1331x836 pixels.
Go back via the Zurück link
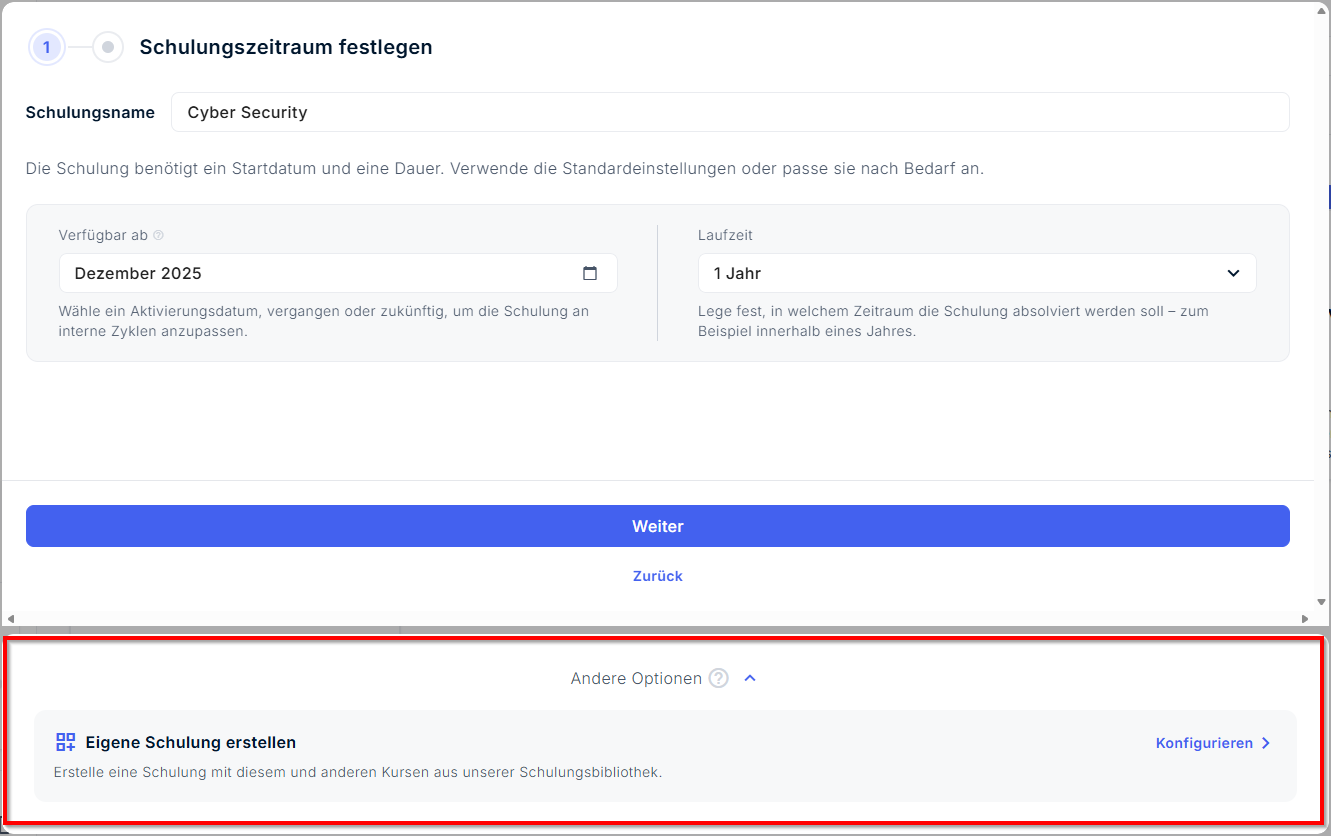(658, 576)
